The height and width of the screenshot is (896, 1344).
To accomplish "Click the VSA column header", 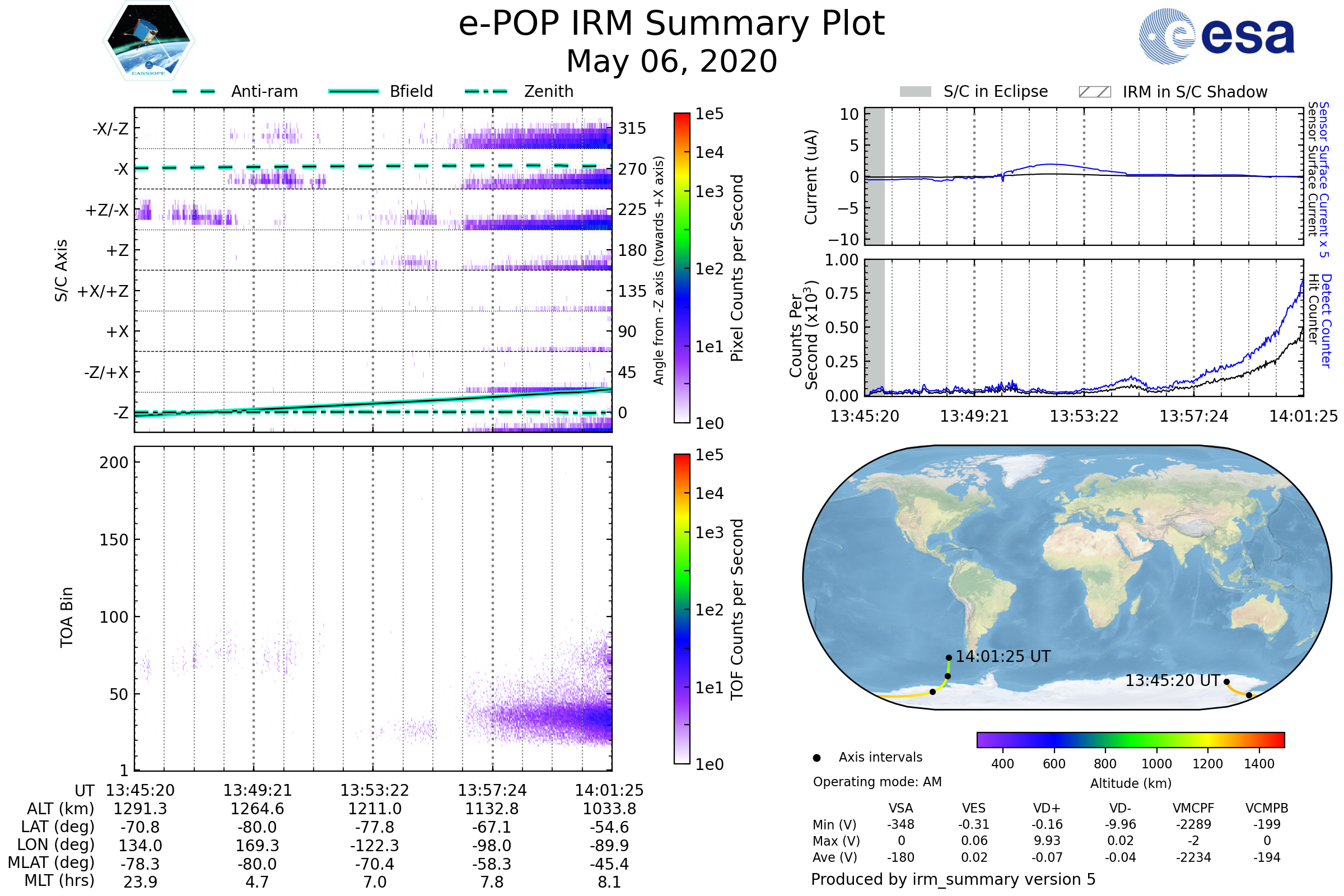I will [900, 808].
